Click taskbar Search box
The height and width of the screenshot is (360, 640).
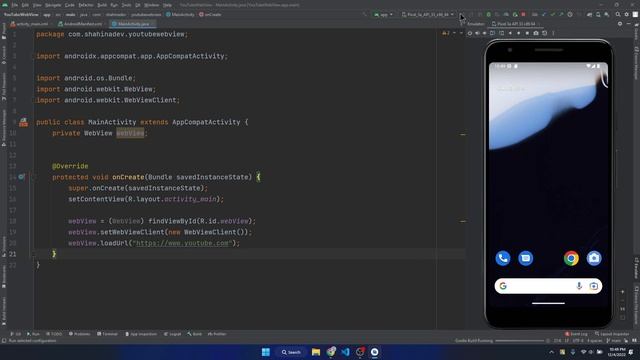click(291, 352)
